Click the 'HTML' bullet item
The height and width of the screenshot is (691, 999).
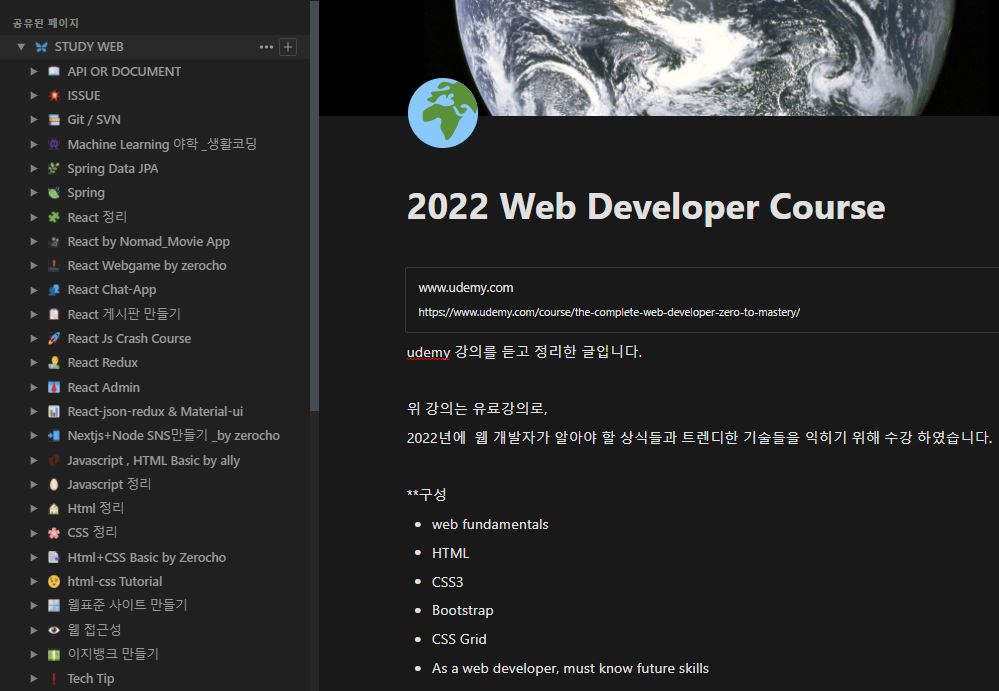(x=450, y=553)
